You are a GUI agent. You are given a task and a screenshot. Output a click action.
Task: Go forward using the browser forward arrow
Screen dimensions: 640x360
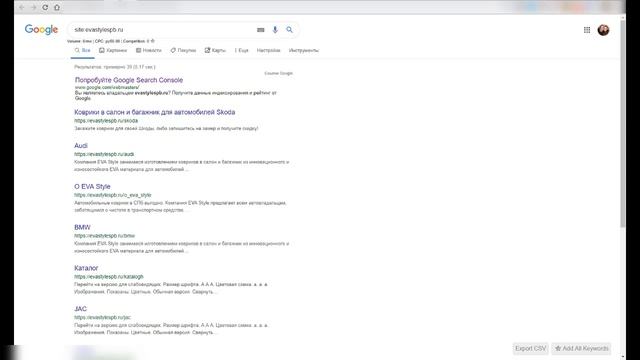[33, 7]
